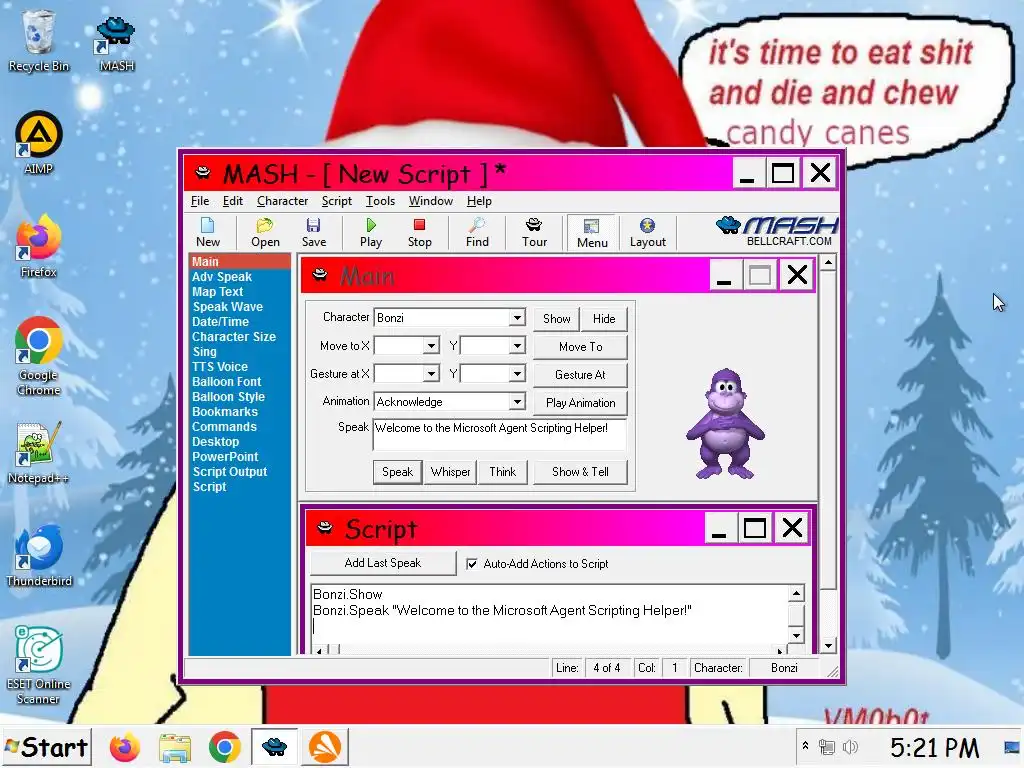1024x768 pixels.
Task: Toggle the Menu panel toolbar button
Action: [592, 233]
